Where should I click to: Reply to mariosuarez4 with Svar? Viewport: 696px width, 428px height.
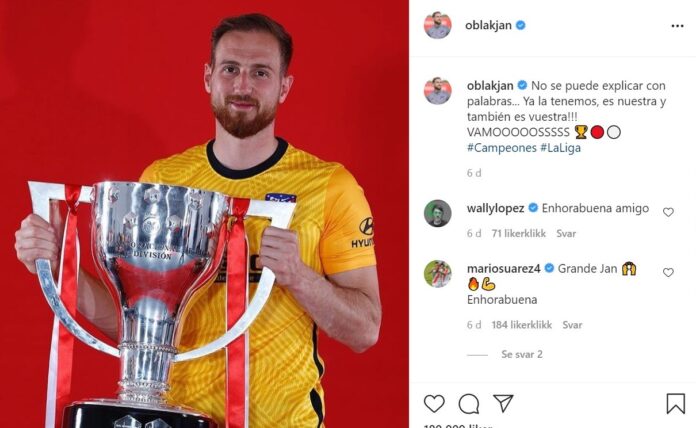[572, 325]
